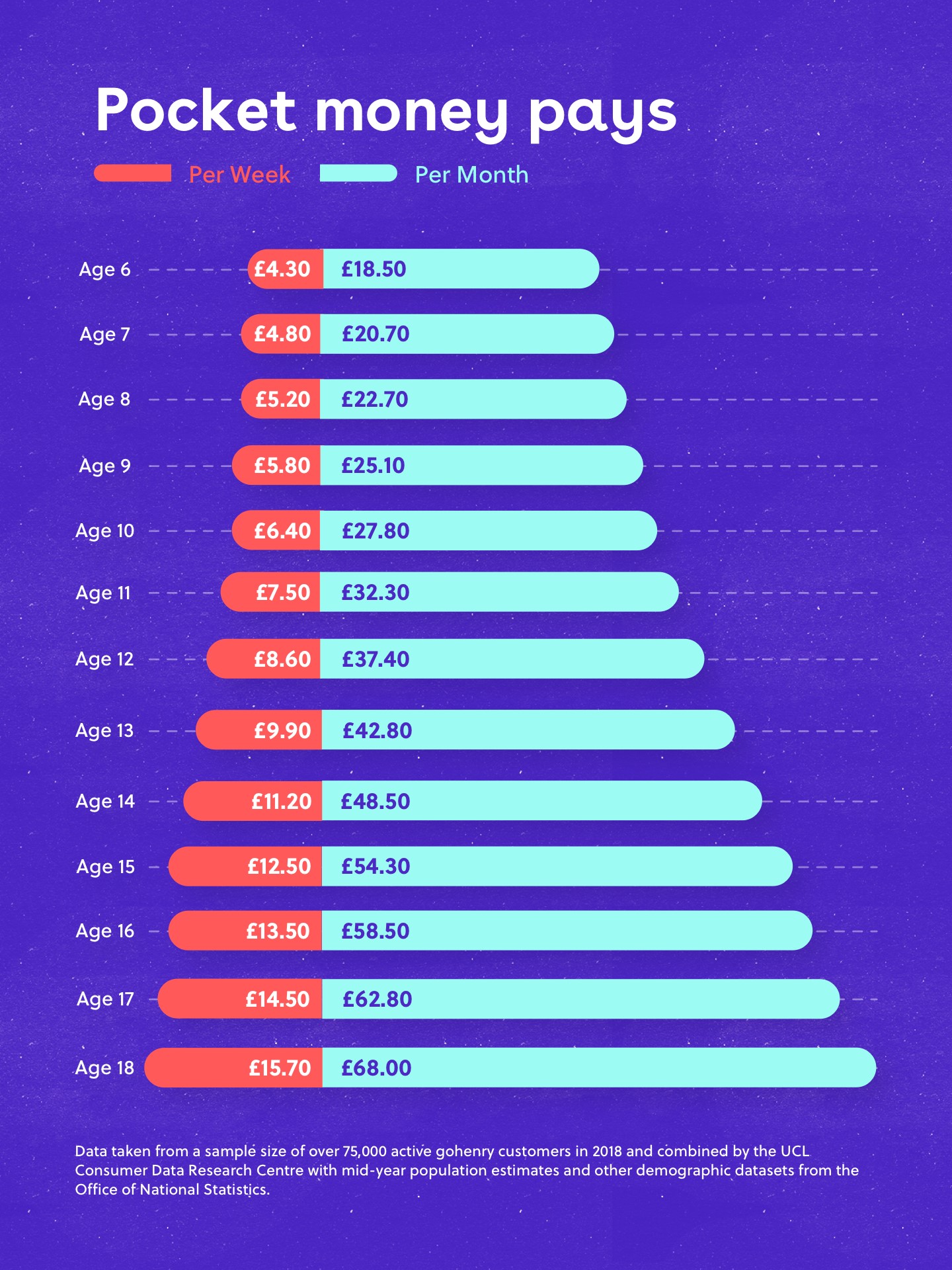Click the cyan Per Month legend swatch
Screen dimensions: 952x1270
click(x=358, y=173)
